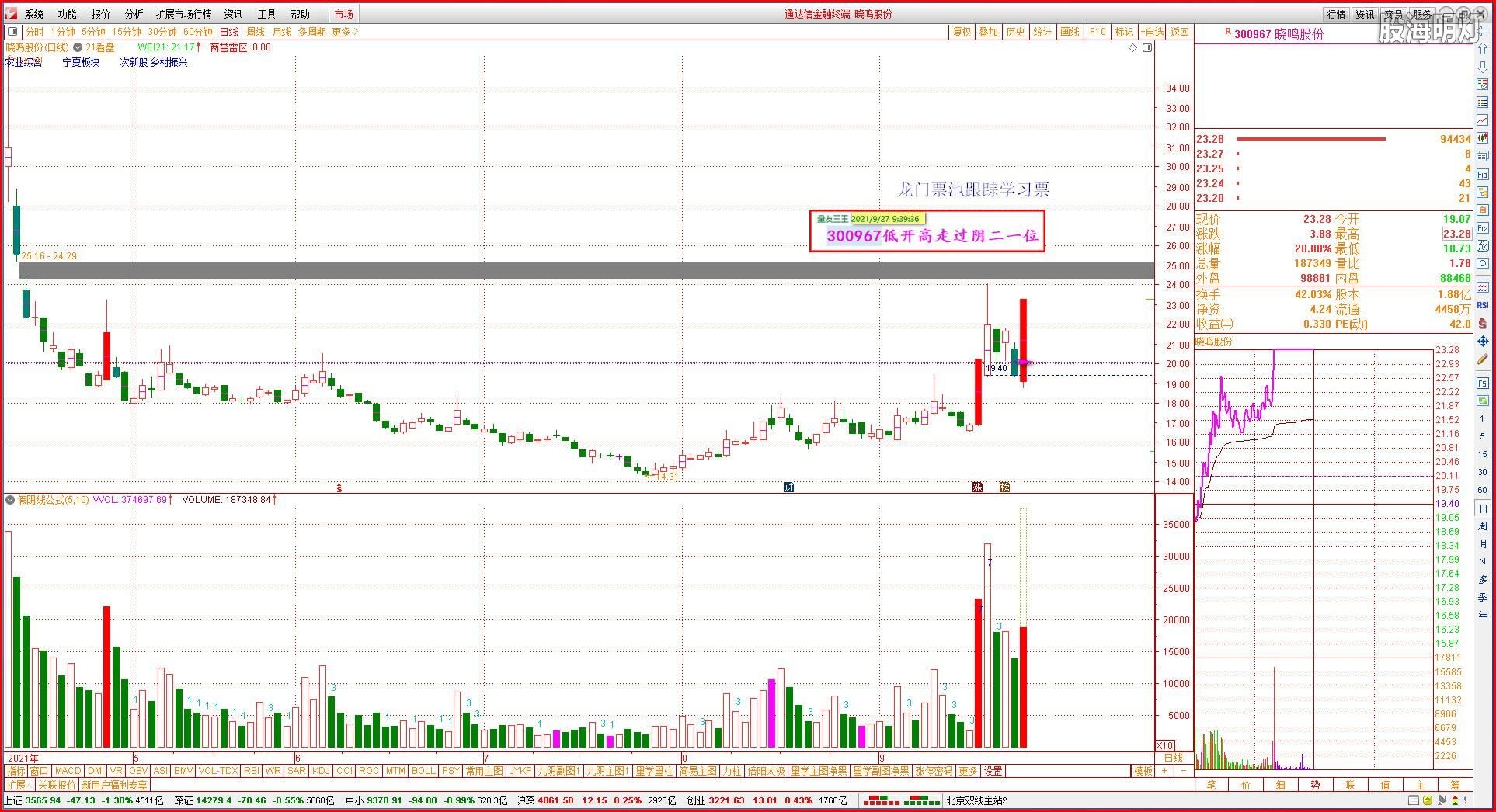Open the 扩展市场行情 menu
Screen dimensions: 1496x812
pyautogui.click(x=183, y=14)
